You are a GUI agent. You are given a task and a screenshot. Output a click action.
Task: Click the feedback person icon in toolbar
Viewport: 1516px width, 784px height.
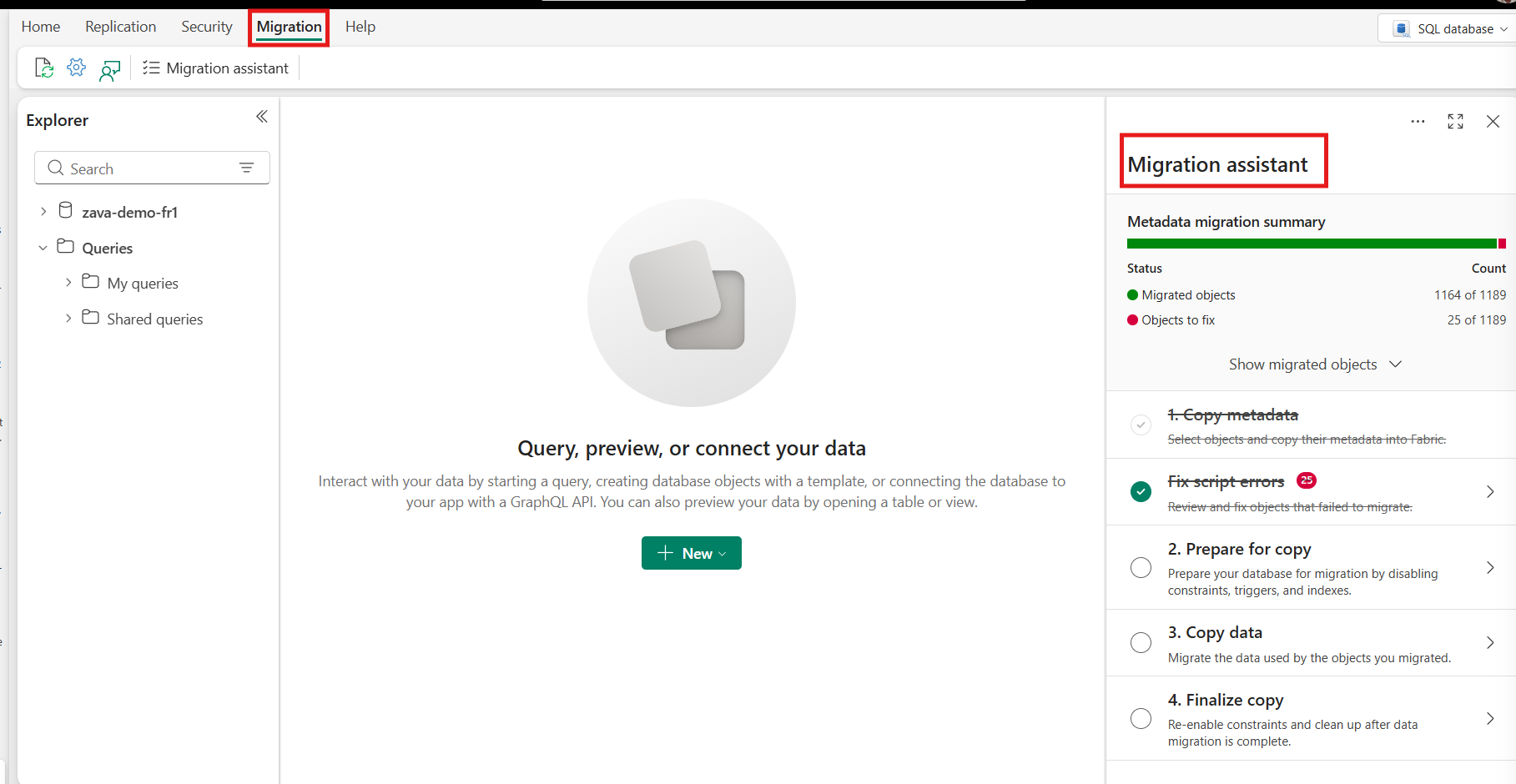[110, 69]
